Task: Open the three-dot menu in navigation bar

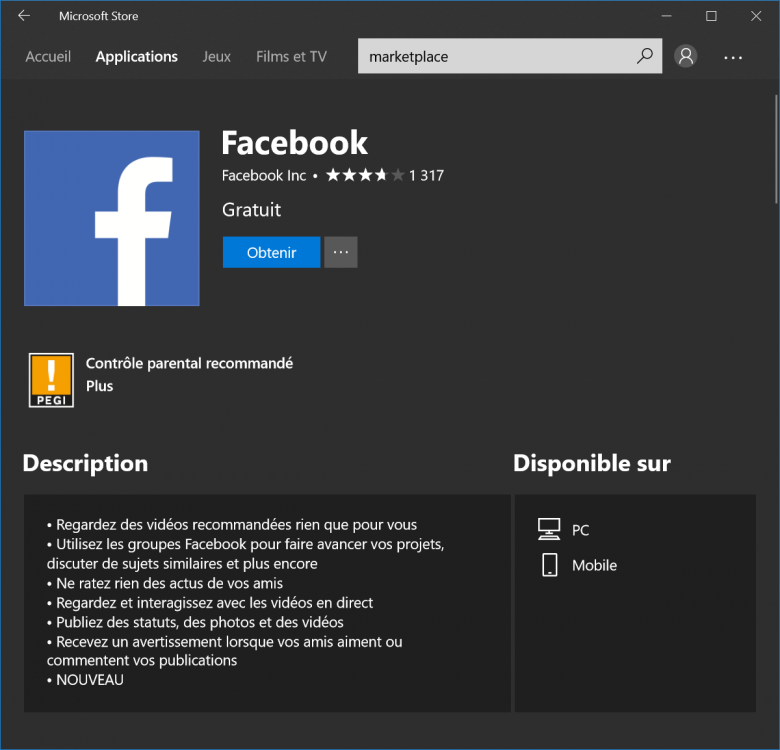Action: pyautogui.click(x=733, y=58)
